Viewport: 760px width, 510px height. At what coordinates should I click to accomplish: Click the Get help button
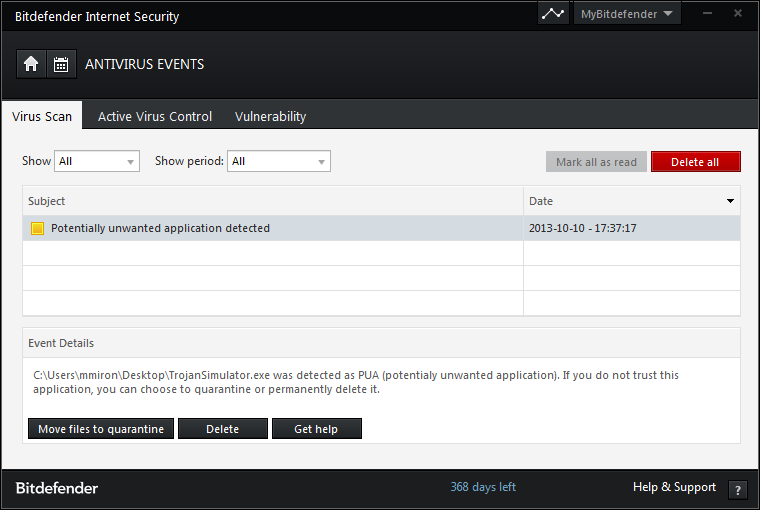click(317, 429)
